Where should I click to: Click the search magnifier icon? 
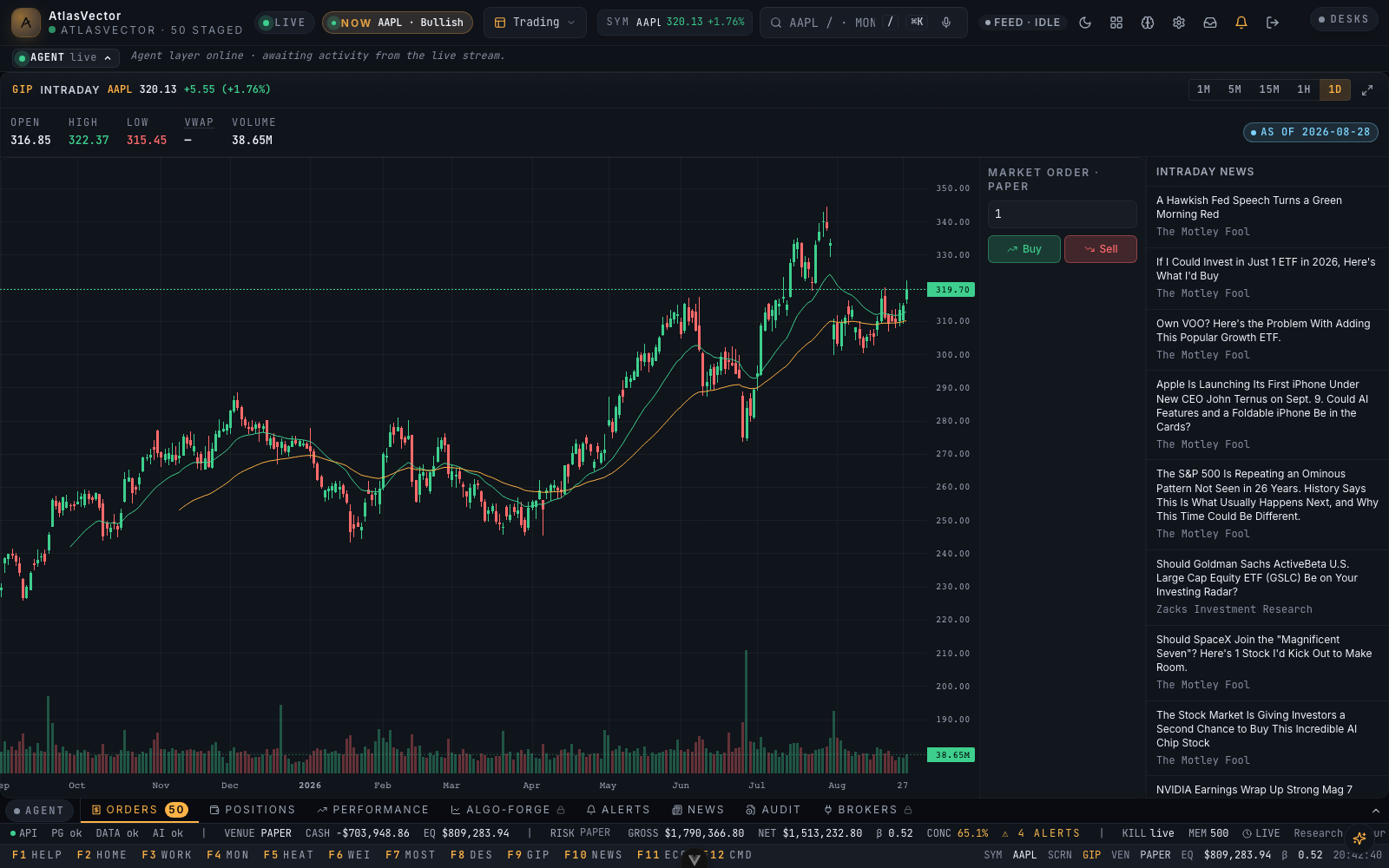pos(776,23)
